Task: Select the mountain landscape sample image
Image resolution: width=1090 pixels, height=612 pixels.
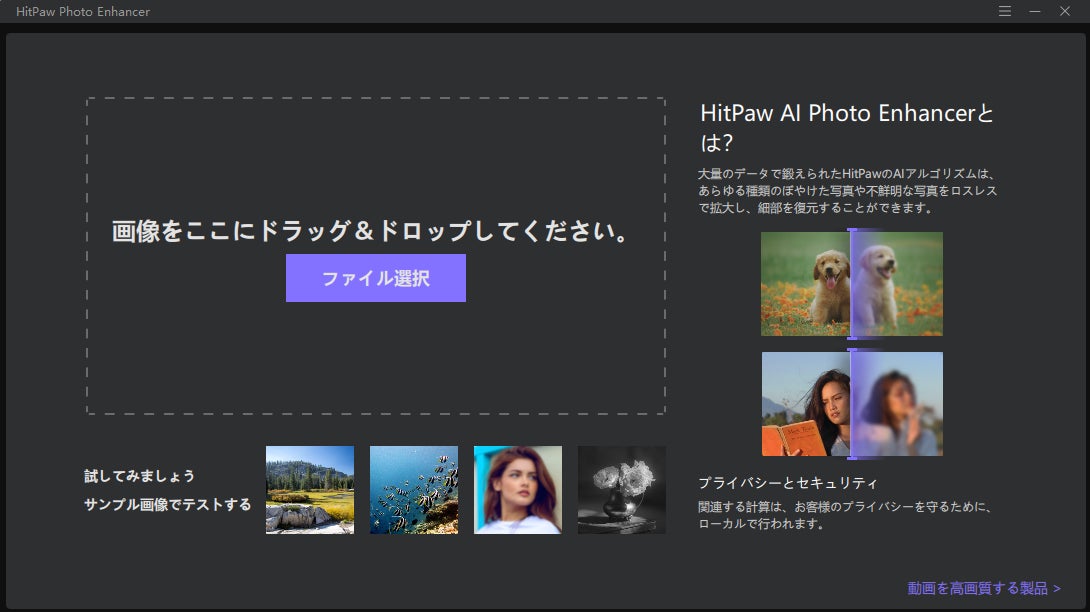Action: [x=309, y=490]
